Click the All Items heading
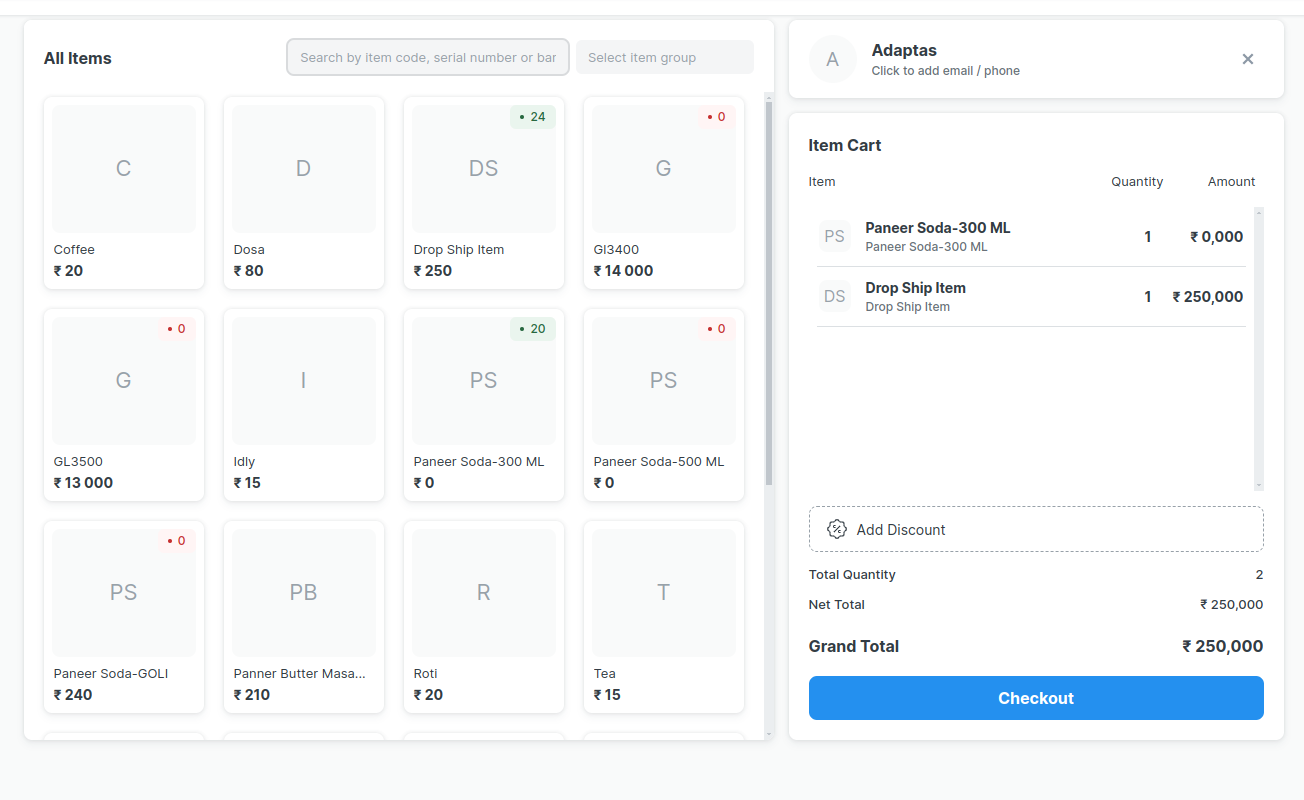The width and height of the screenshot is (1304, 800). (78, 58)
